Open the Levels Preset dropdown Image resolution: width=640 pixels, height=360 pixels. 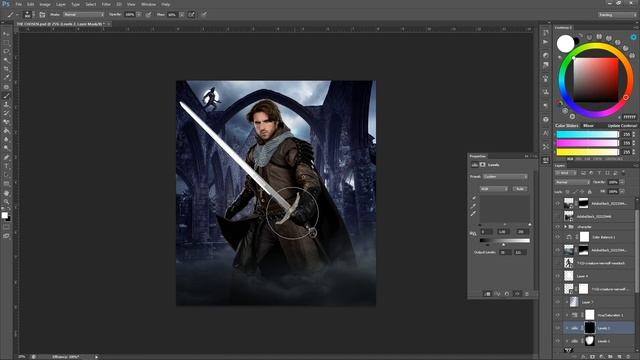[x=505, y=177]
